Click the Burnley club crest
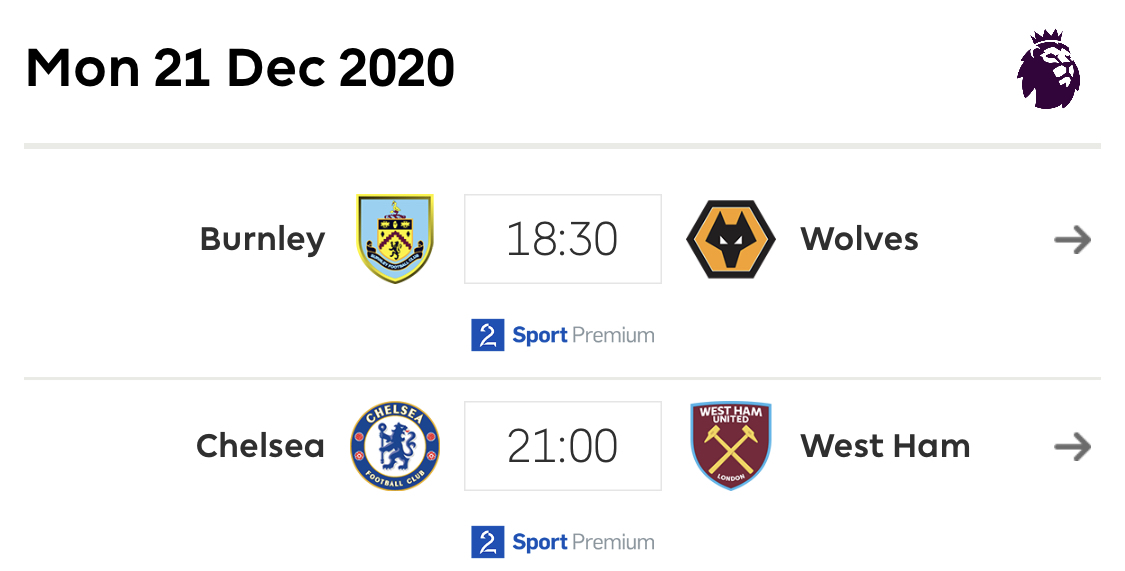This screenshot has height=571, width=1125. tap(395, 238)
